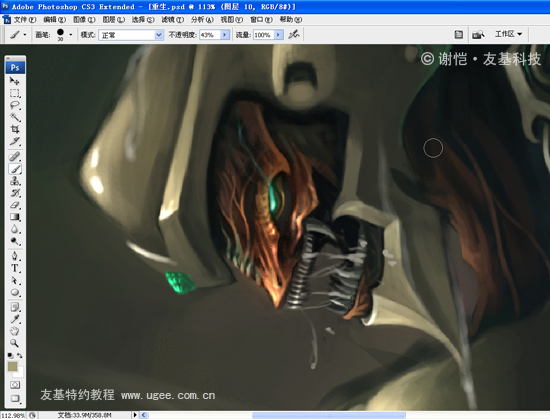Open the Select menu
550x419 pixels.
click(143, 20)
